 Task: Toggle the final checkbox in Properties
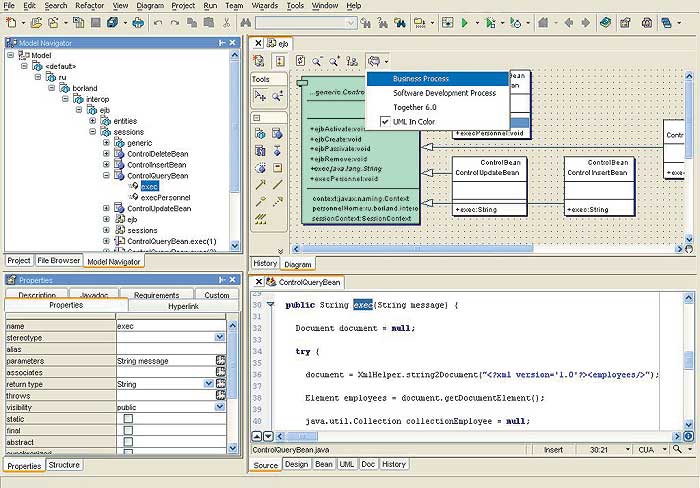[x=128, y=430]
